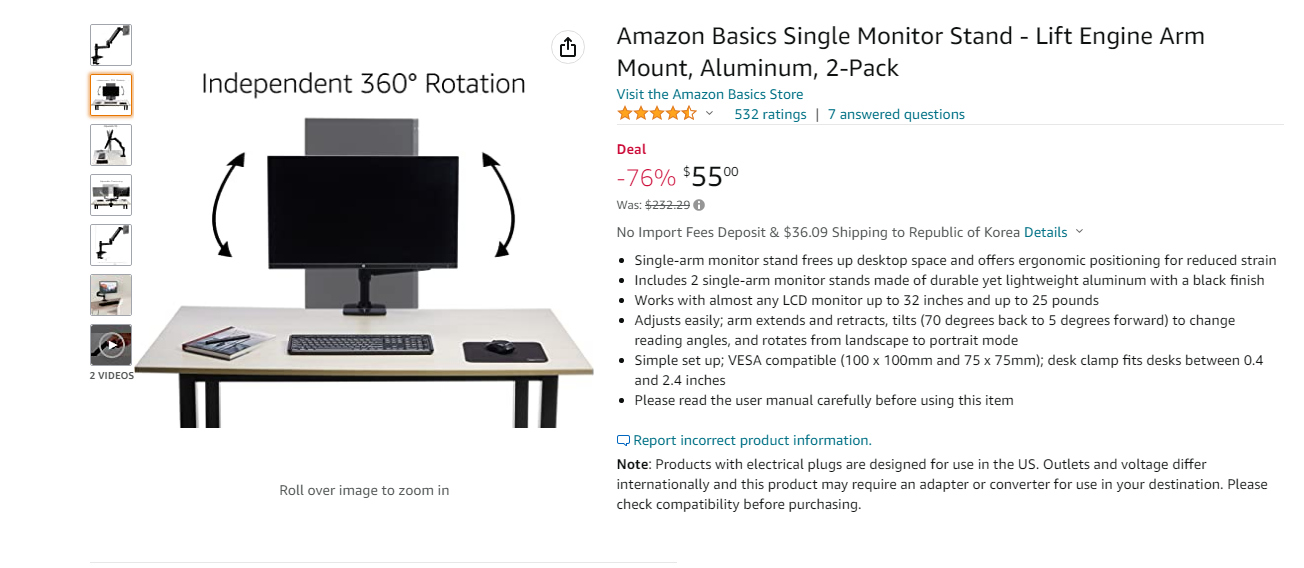
Task: Select the sixth lifestyle desk photo thumbnail
Action: point(111,295)
